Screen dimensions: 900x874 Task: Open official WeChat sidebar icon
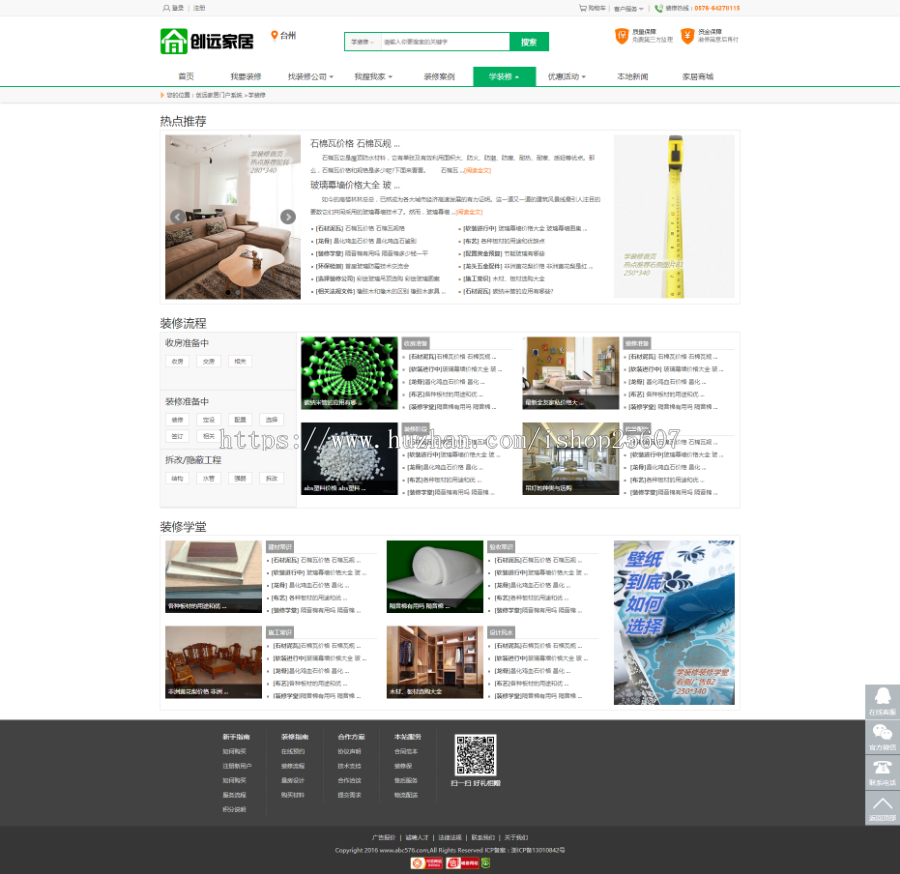882,737
